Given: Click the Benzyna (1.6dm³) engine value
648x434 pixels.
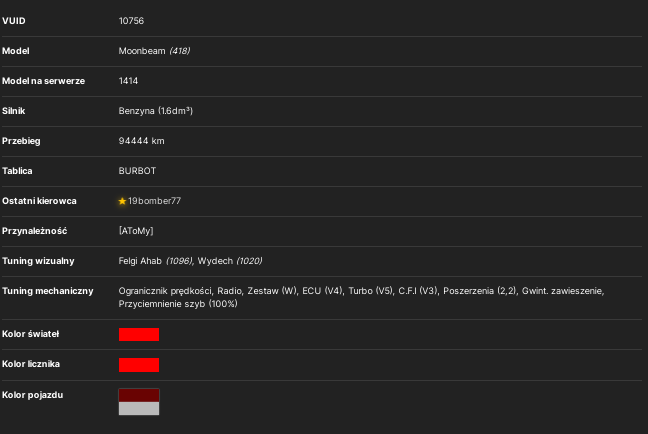Looking at the screenshot, I should pyautogui.click(x=156, y=111).
